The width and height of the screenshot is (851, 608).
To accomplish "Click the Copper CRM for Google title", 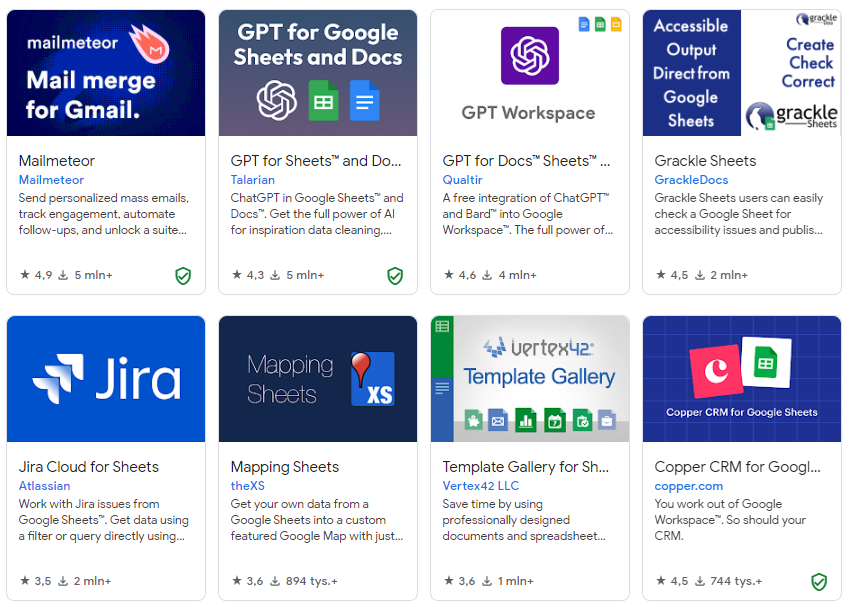I will click(737, 467).
